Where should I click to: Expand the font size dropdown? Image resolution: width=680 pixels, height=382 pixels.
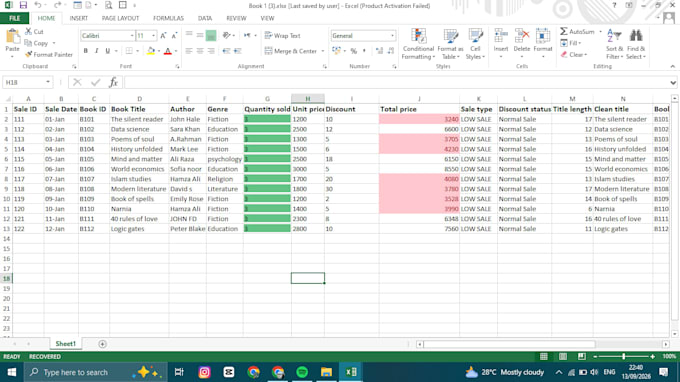(x=154, y=36)
